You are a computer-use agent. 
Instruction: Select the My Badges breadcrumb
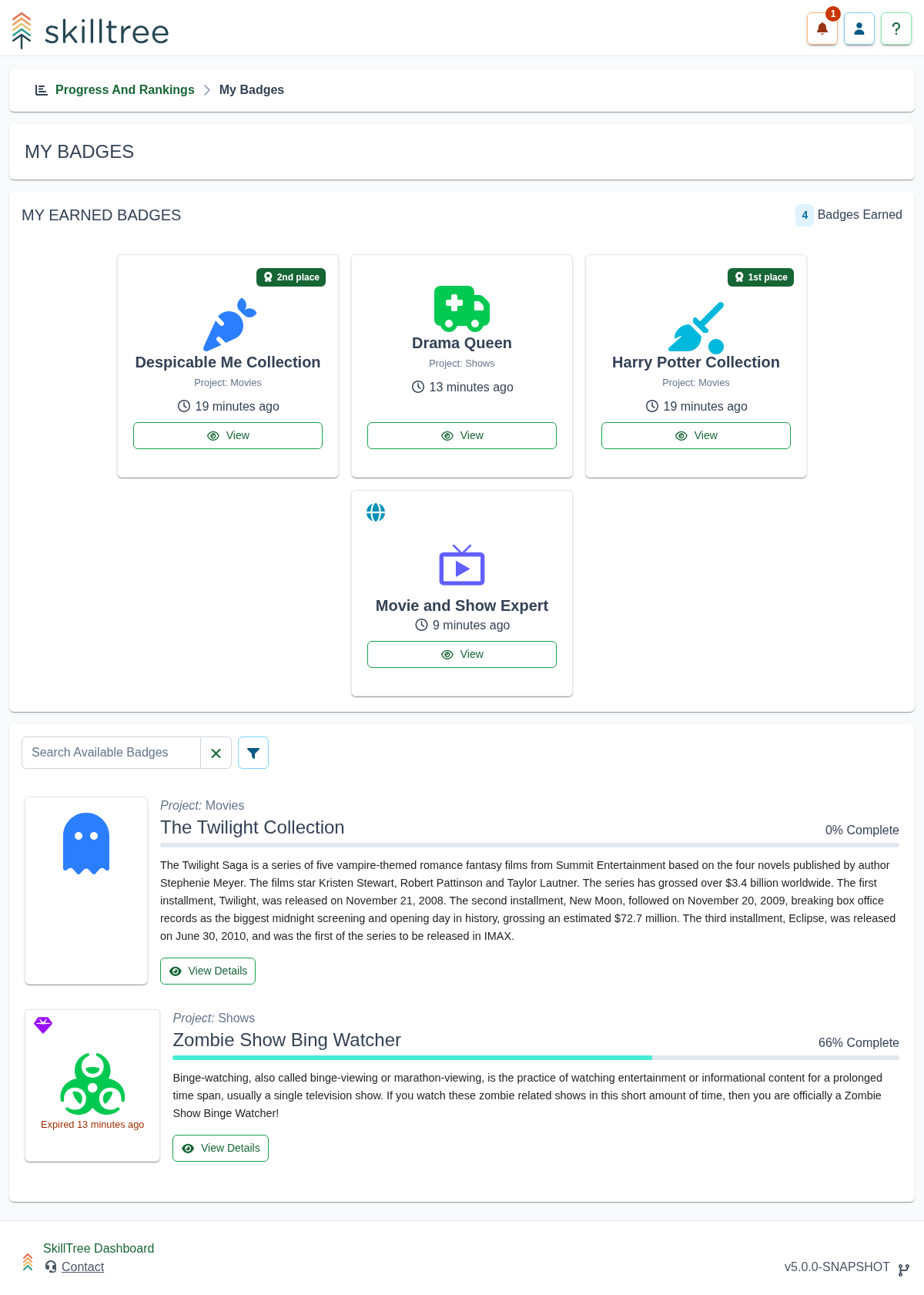point(252,90)
